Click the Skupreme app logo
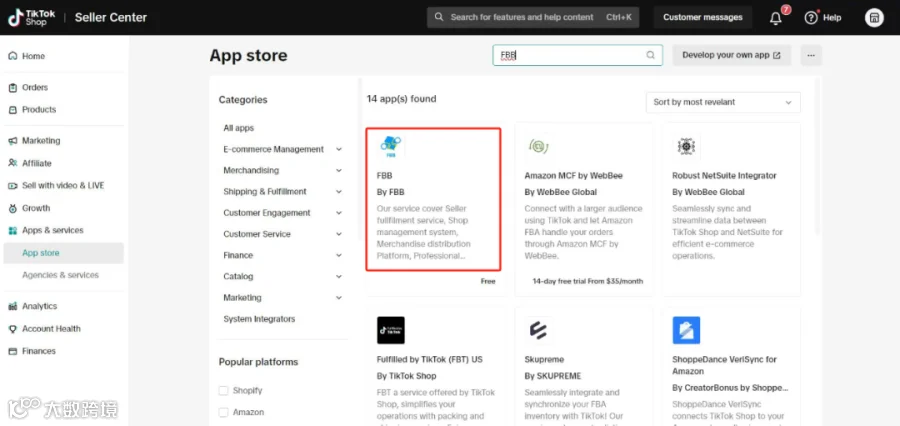The image size is (900, 426). 538,330
